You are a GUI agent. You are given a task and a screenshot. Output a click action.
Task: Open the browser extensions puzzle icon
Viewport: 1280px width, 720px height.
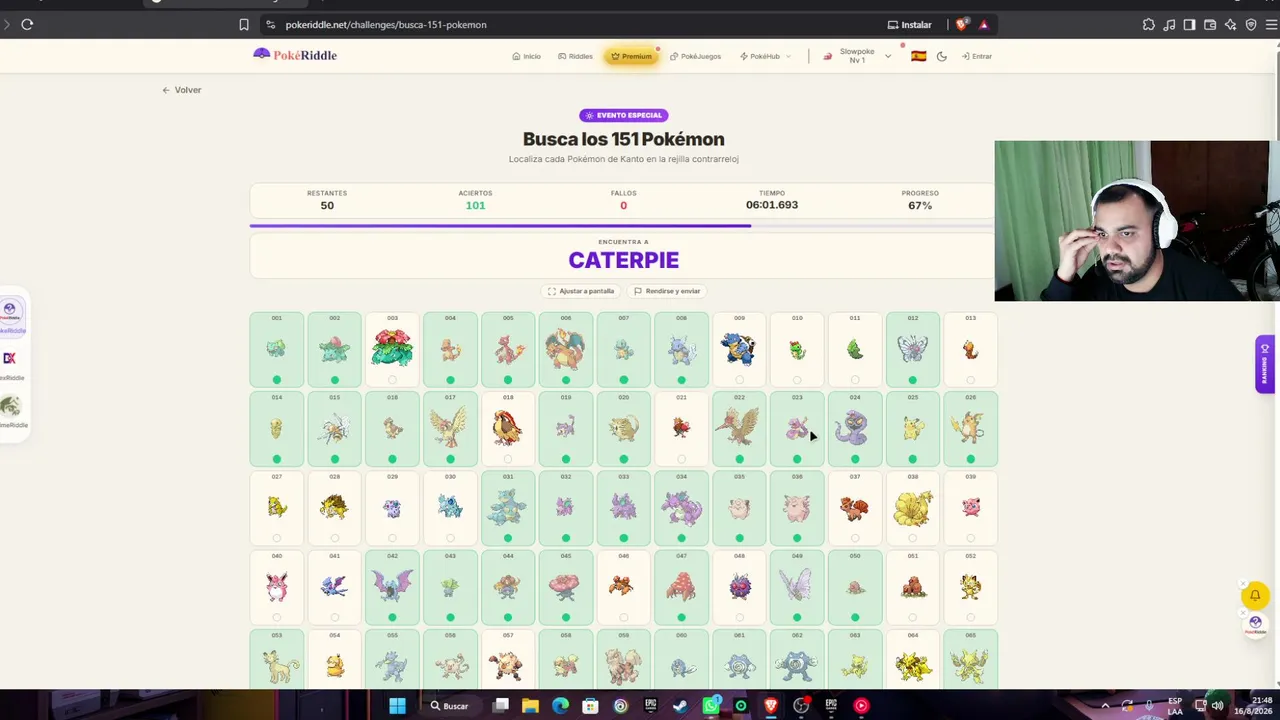1148,24
